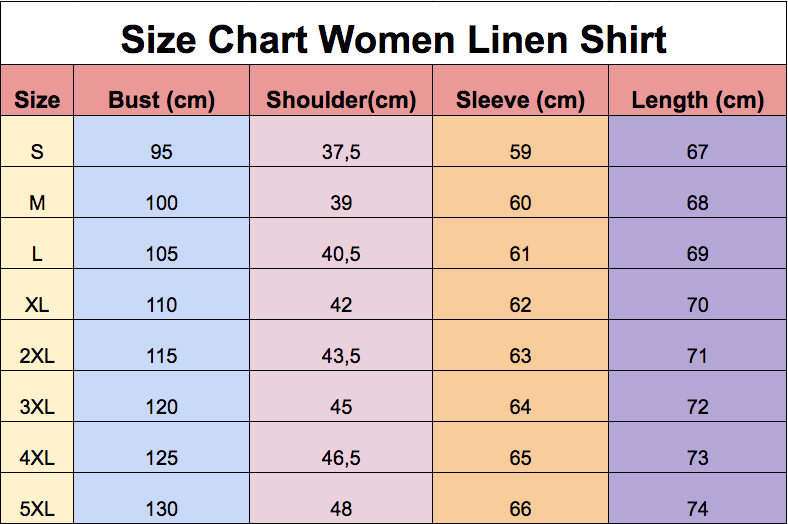788x524 pixels.
Task: Click the XL size row label
Action: (37, 305)
